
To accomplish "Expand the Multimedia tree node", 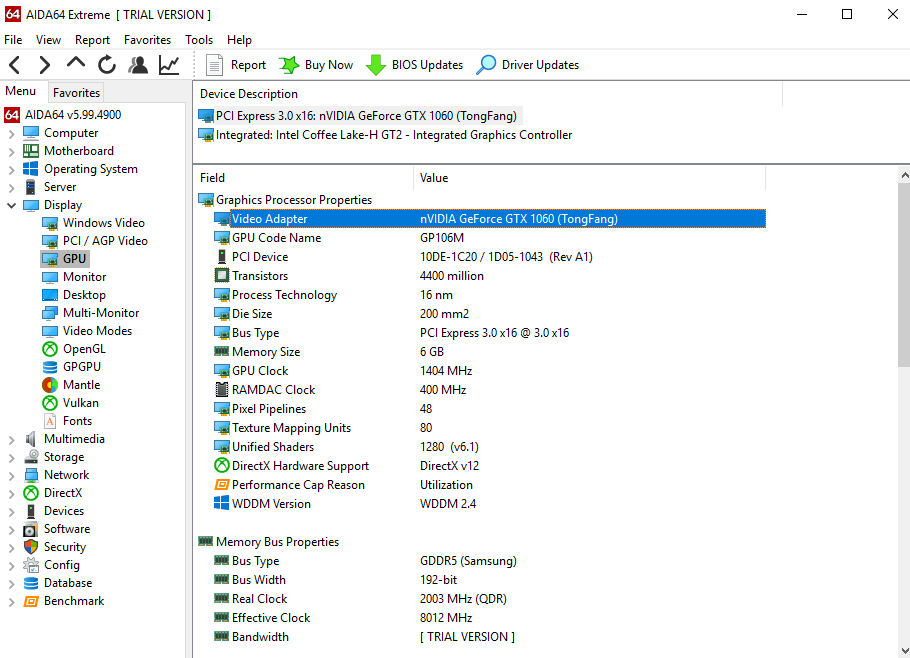I will [11, 439].
